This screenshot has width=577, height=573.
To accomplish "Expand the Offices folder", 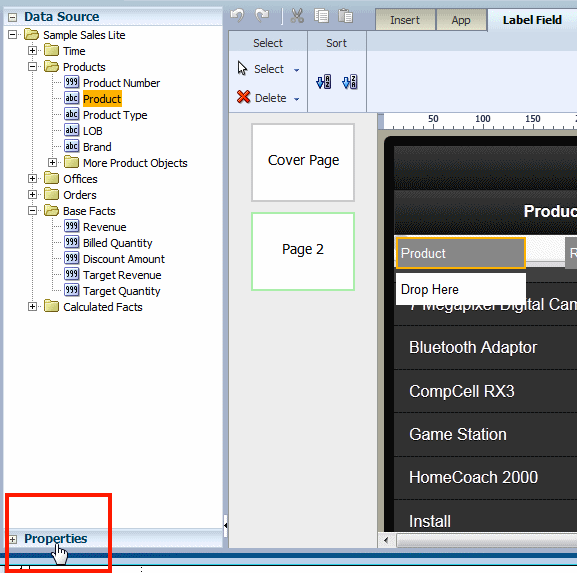I will point(32,178).
